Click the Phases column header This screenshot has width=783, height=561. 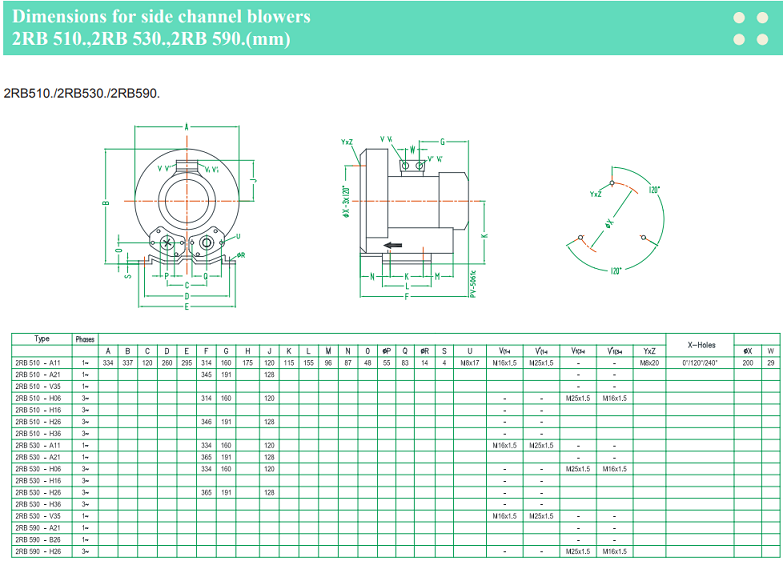pyautogui.click(x=85, y=339)
